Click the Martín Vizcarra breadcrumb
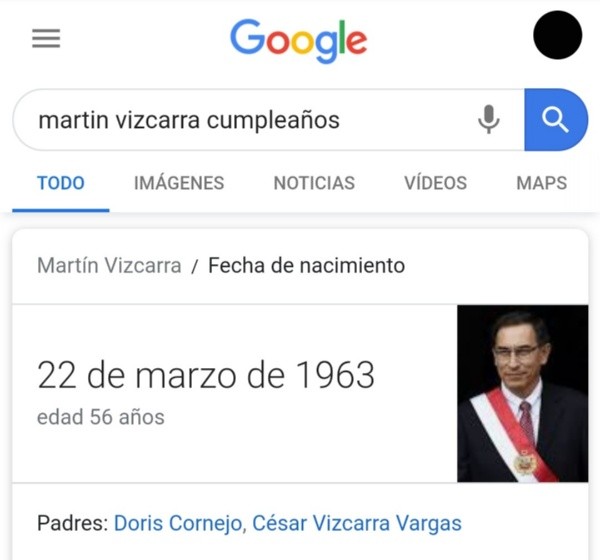600x560 pixels. tap(109, 265)
